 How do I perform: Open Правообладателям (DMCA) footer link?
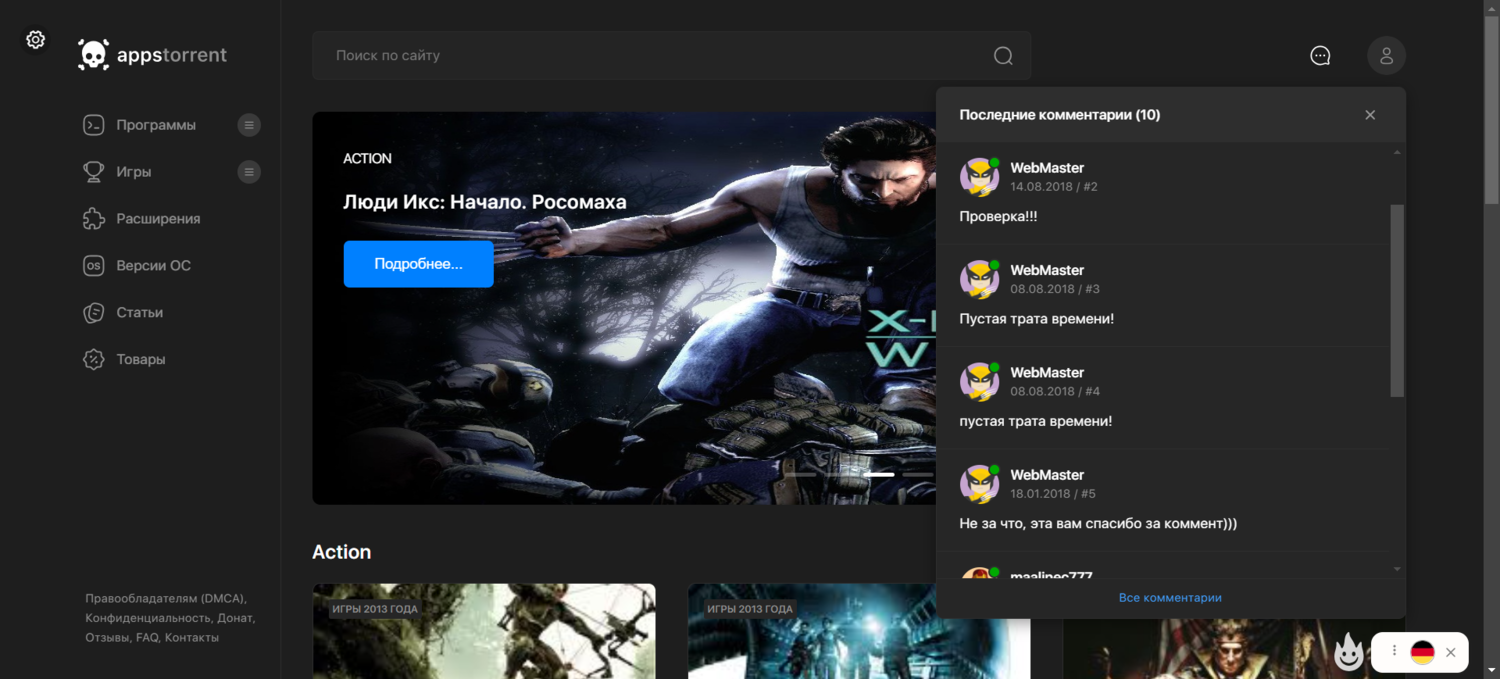(x=164, y=599)
